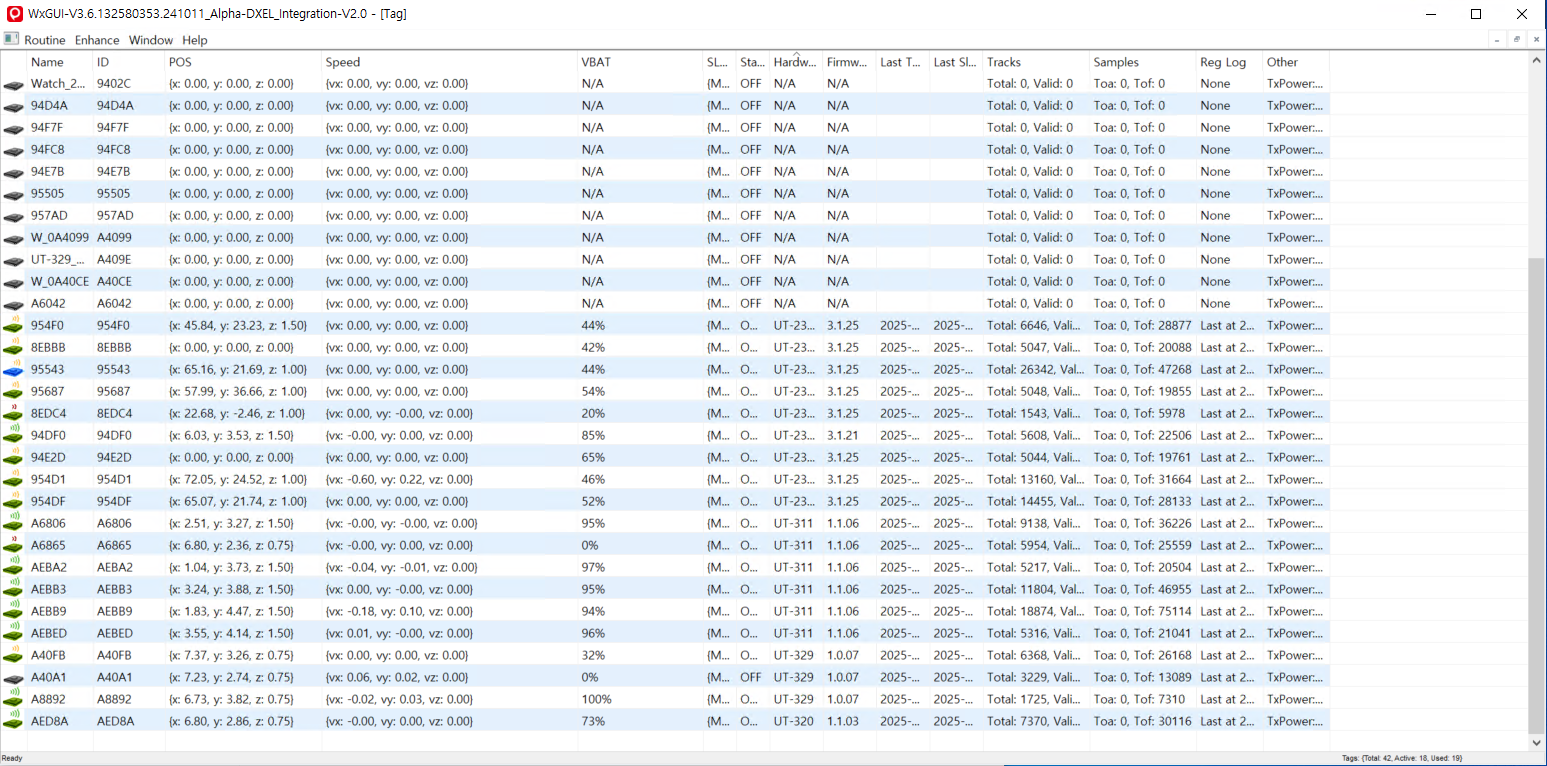Open the Enhance menu
The image size is (1547, 766).
click(x=97, y=40)
